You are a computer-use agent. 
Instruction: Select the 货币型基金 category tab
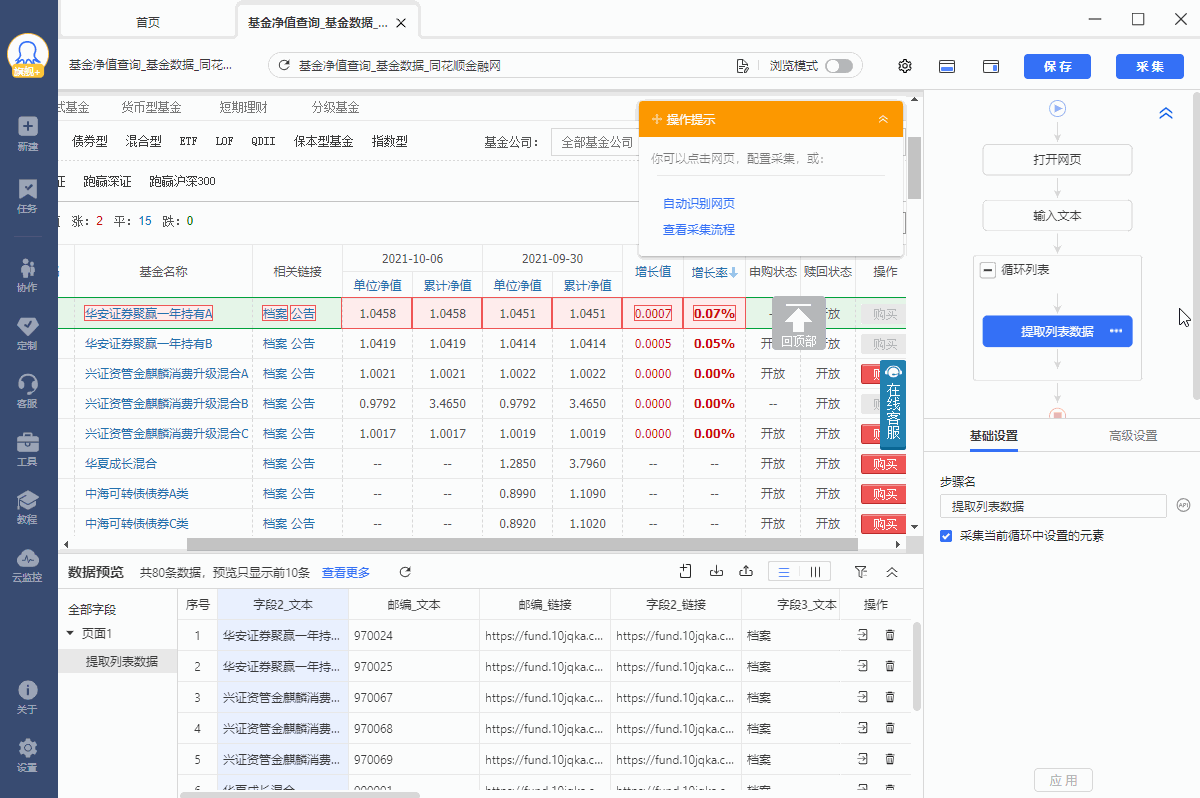tap(151, 107)
